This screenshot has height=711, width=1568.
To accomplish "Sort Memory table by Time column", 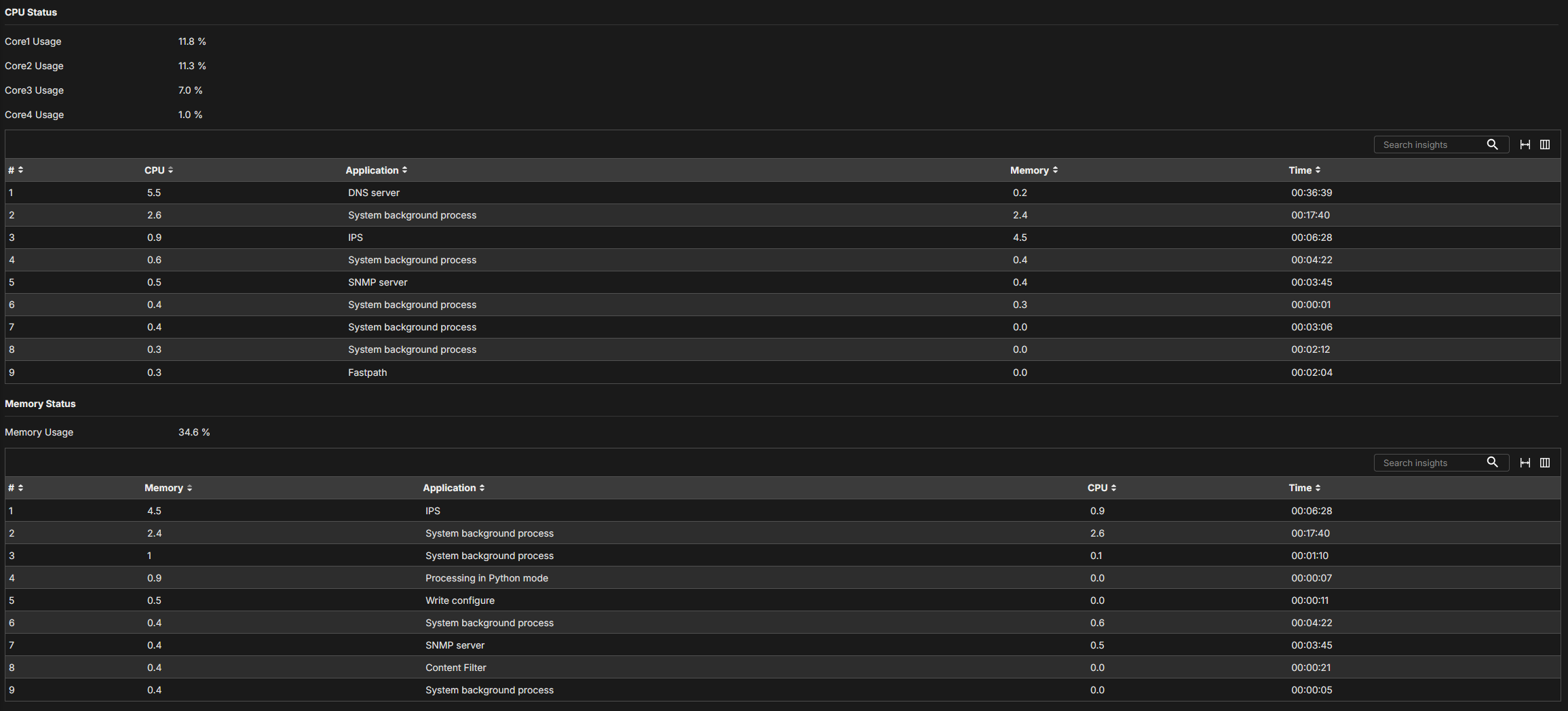I will pos(1304,488).
